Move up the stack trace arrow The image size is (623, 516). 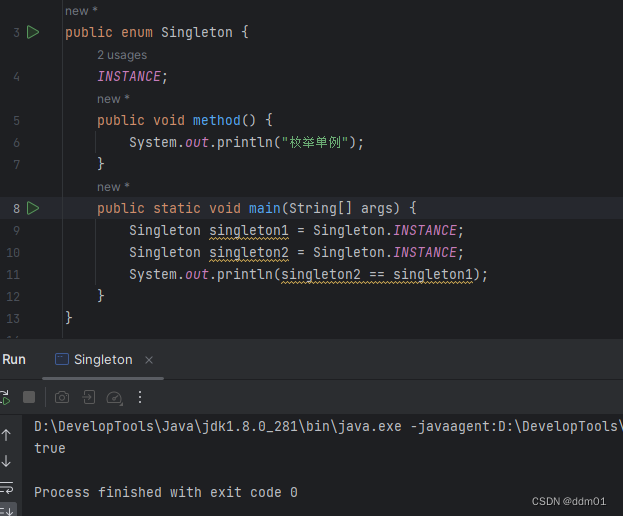(x=6, y=435)
